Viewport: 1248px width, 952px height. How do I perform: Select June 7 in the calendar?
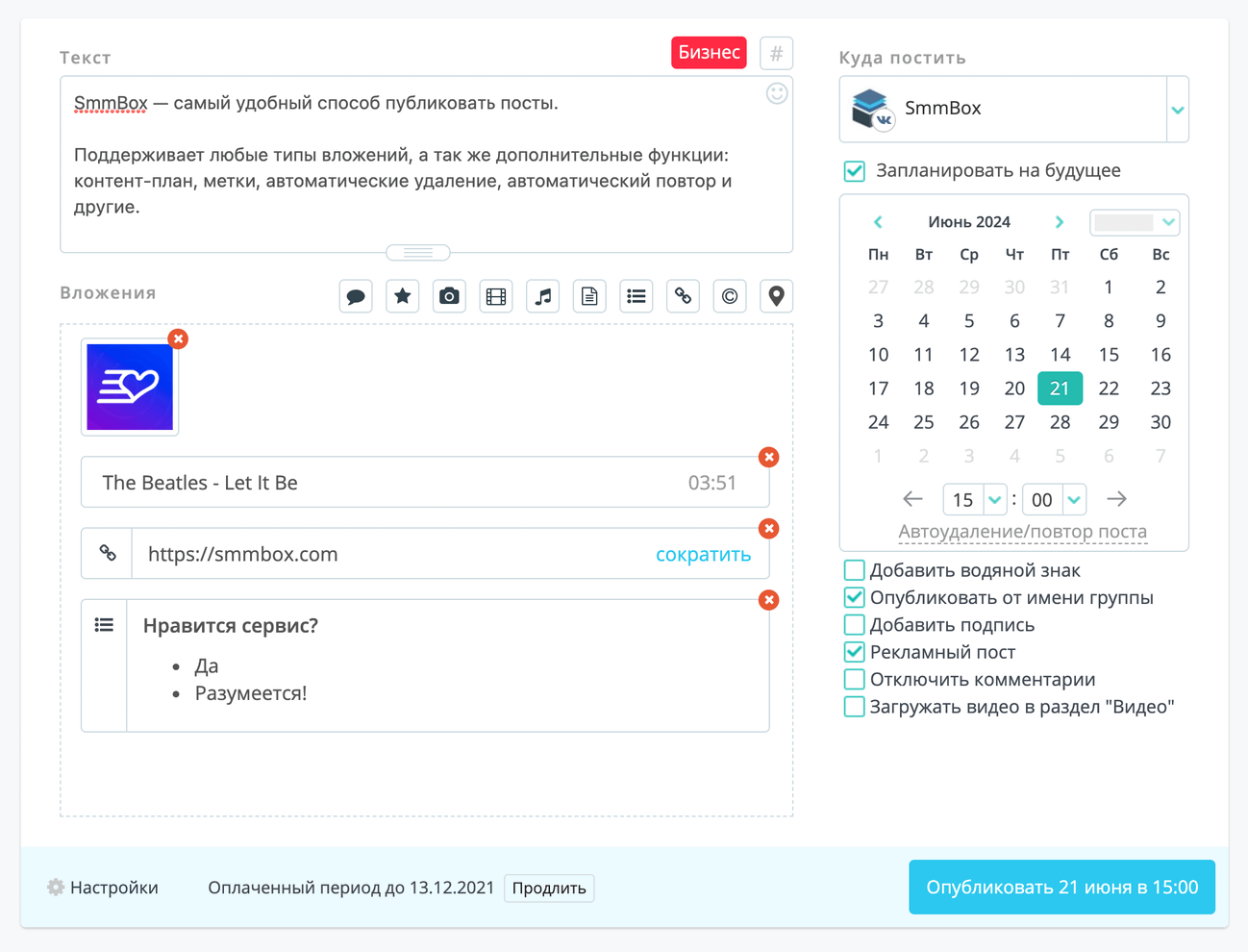click(x=1060, y=321)
